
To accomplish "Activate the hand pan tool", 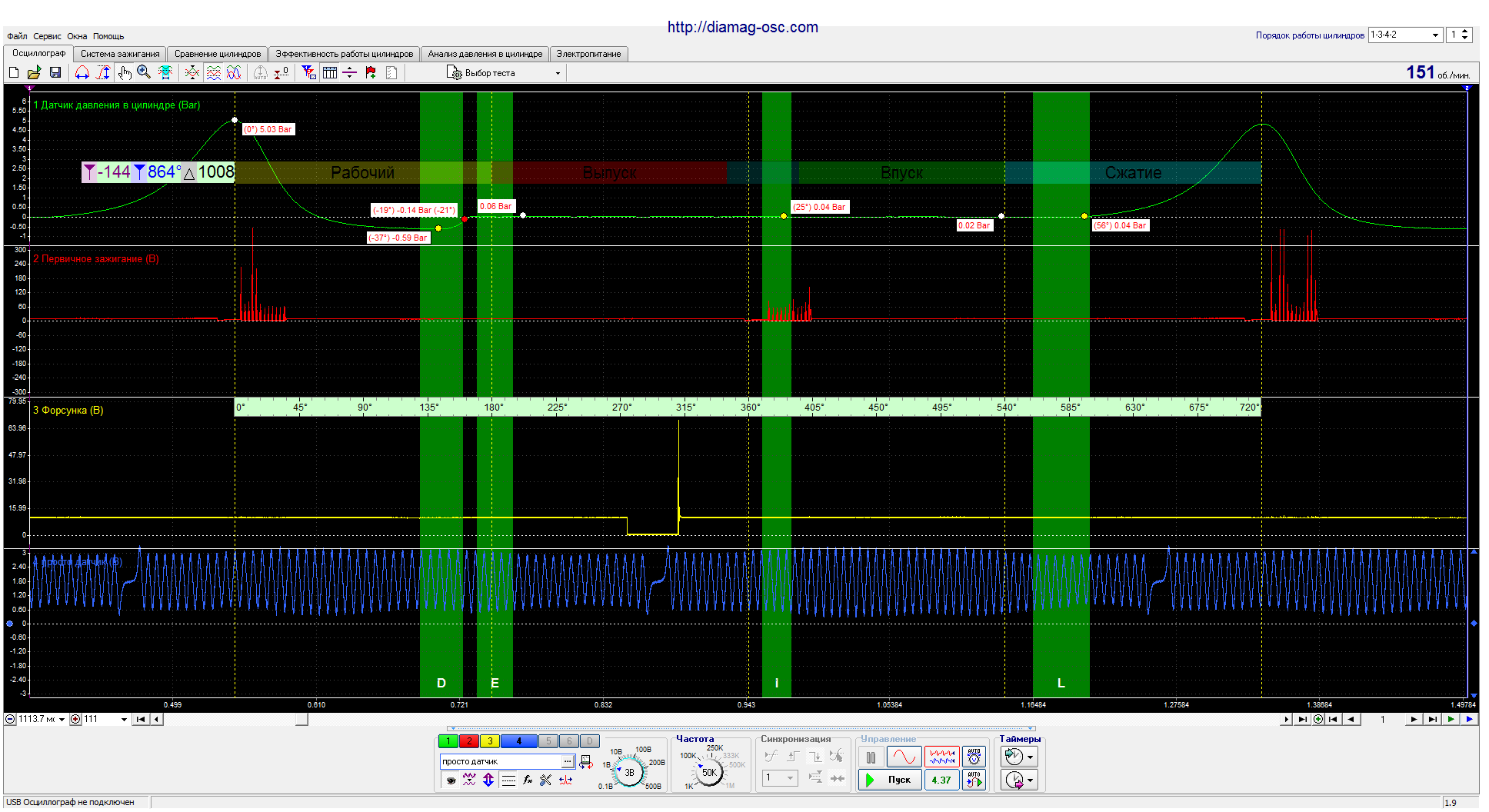I will 125,72.
